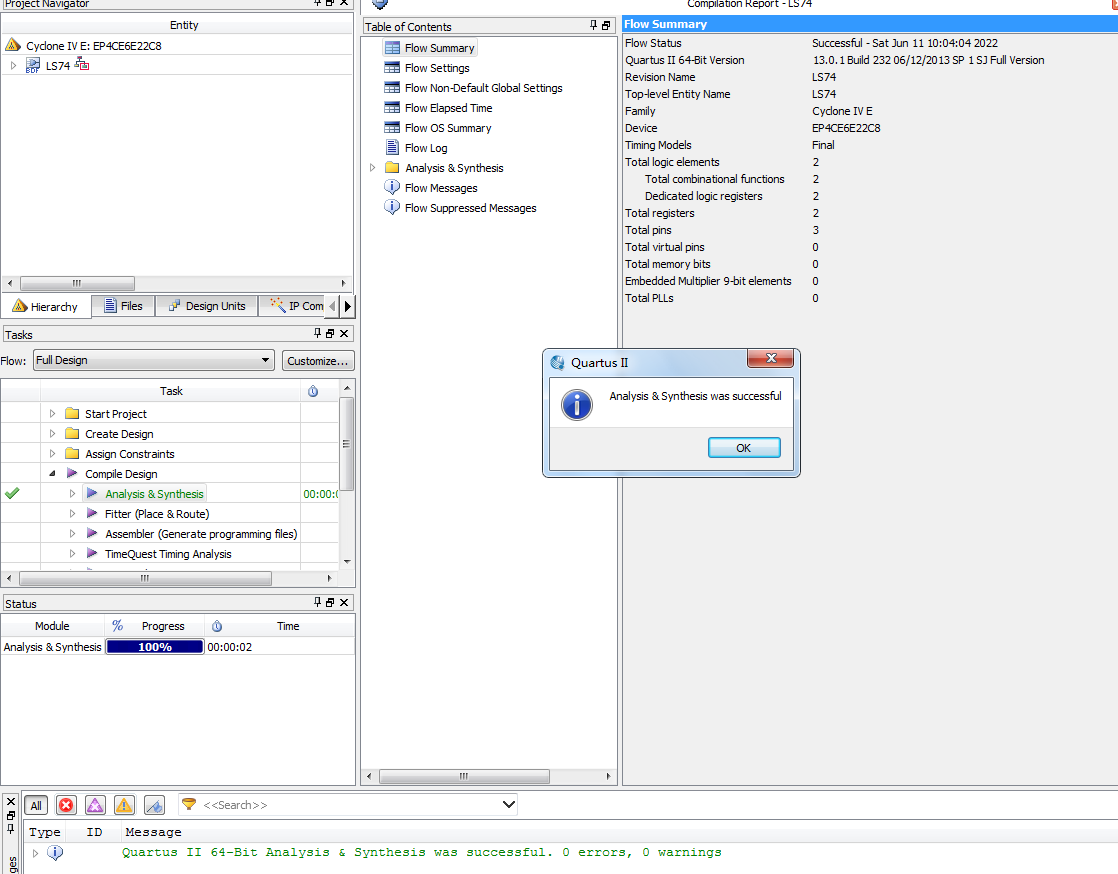Toggle error messages filter
Screen dimensions: 1118x874
66,806
